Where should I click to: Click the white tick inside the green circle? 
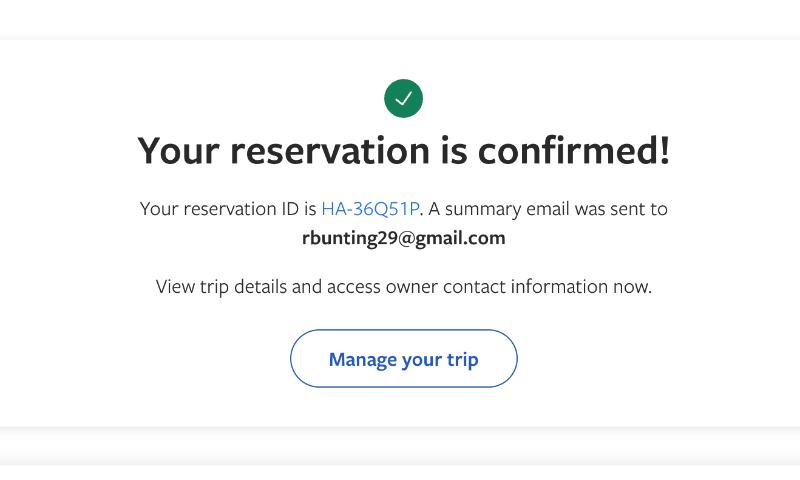pyautogui.click(x=404, y=98)
